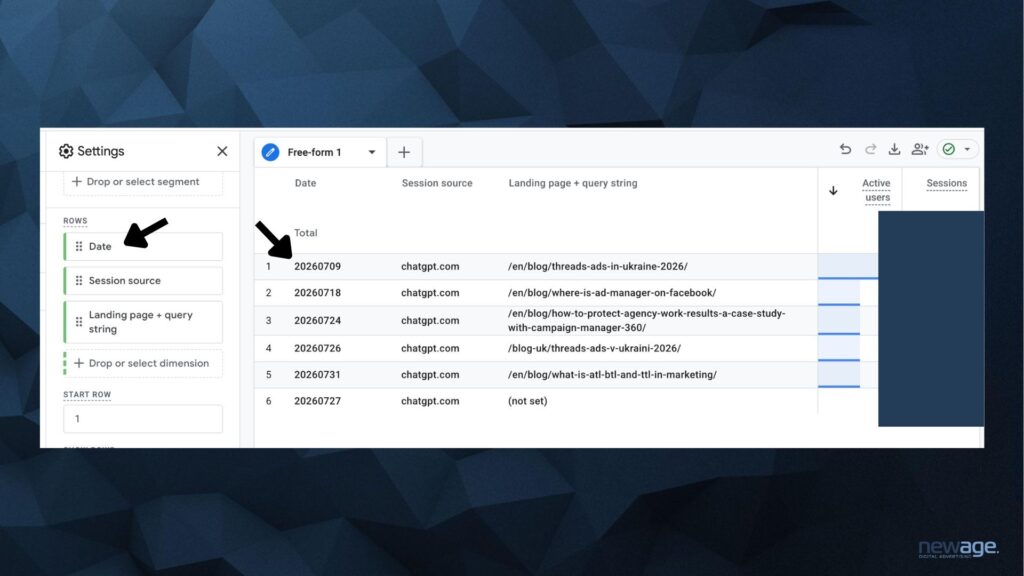Viewport: 1024px width, 576px height.
Task: Click Drop or select dimension
Action: (144, 363)
